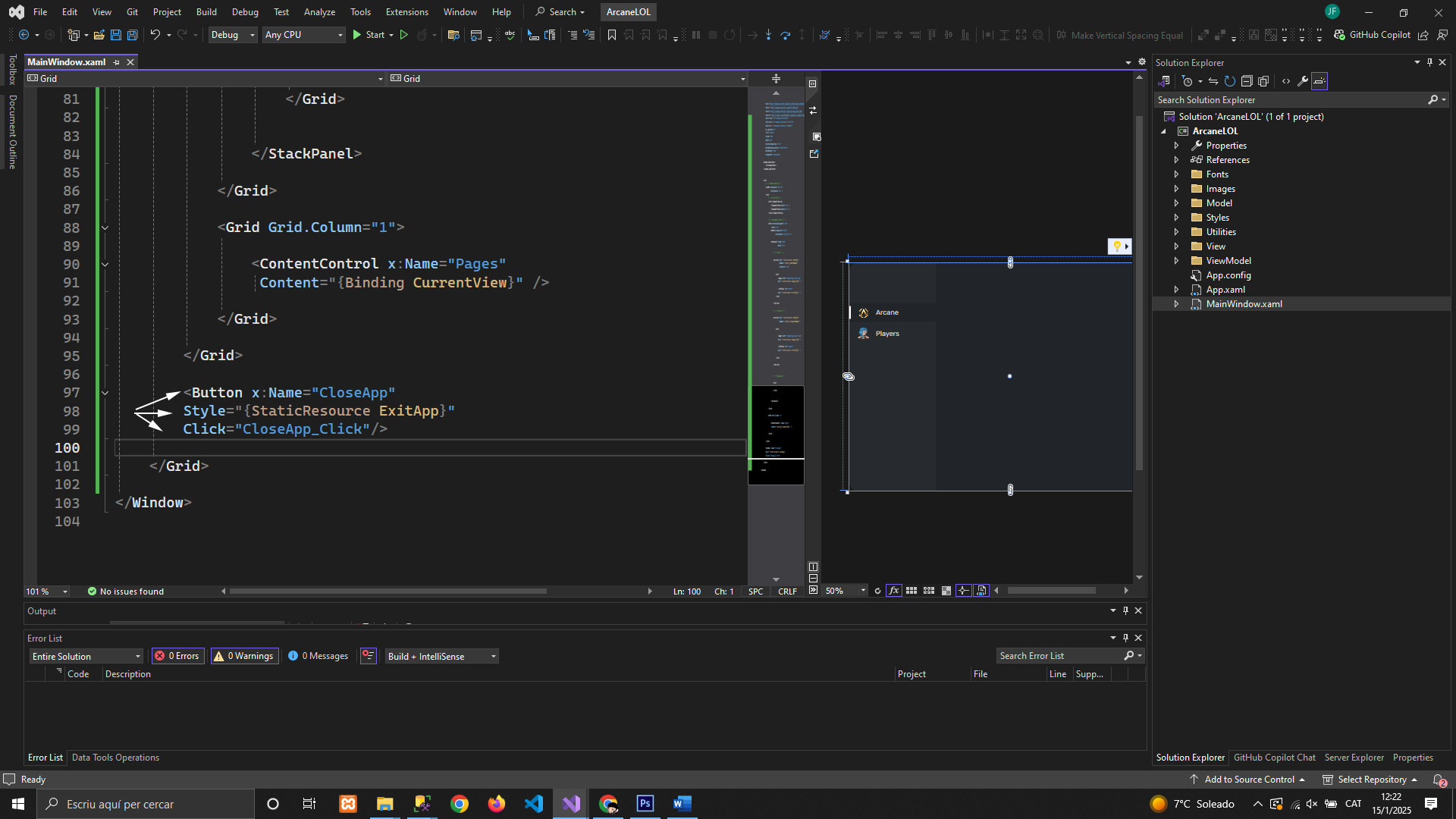Screen dimensions: 1456x819
Task: Toggle the snap grid display button
Action: point(912,591)
